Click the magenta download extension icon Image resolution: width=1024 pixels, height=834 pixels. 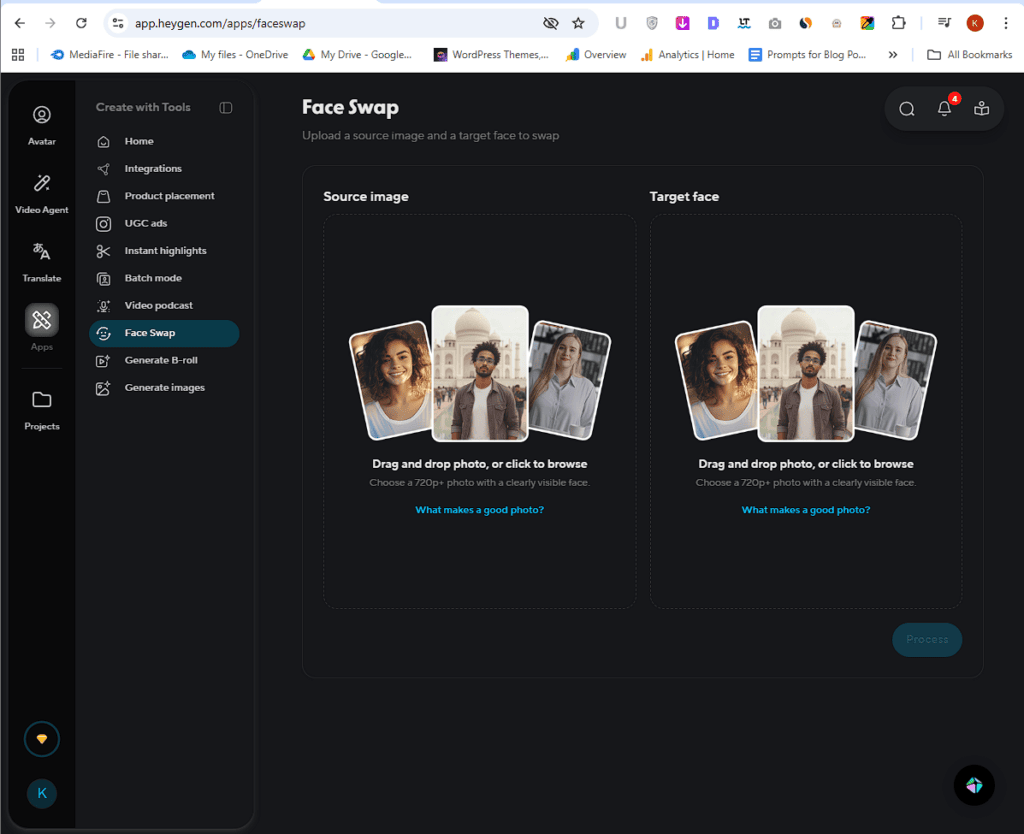pyautogui.click(x=682, y=24)
